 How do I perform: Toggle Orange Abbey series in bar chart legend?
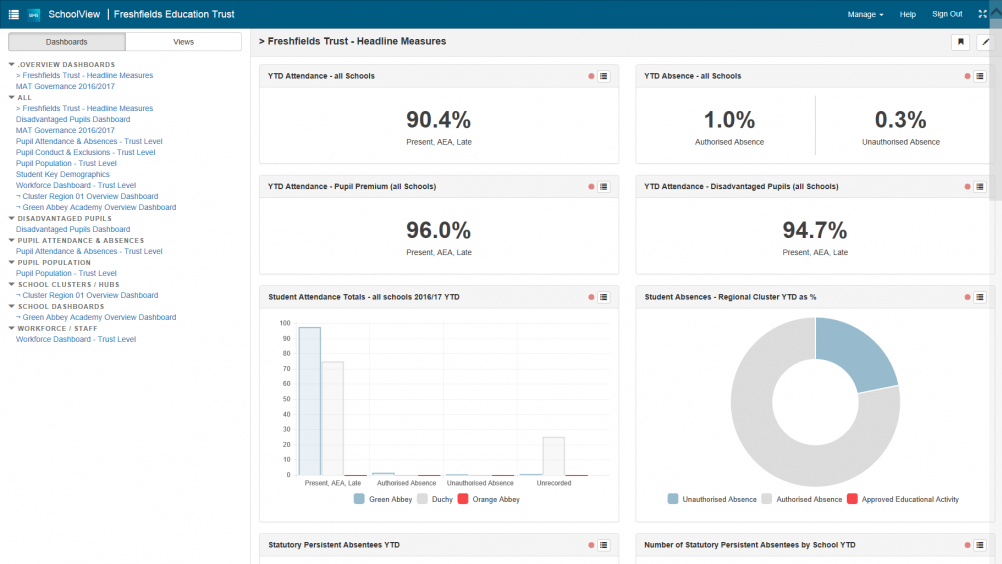[489, 499]
